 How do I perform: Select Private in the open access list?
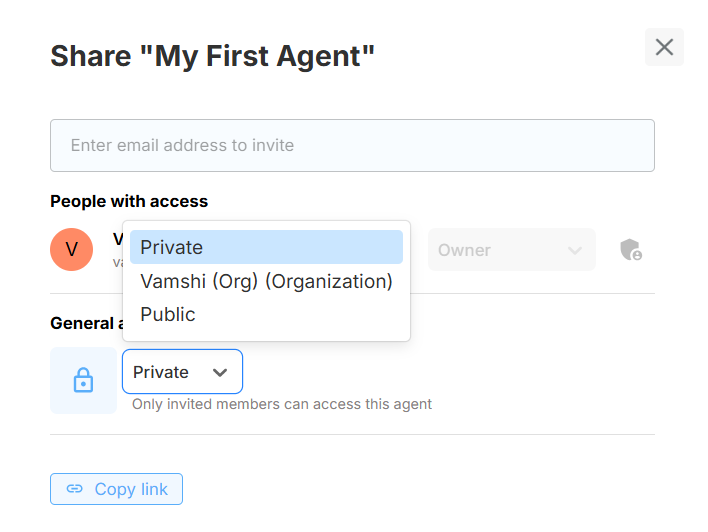266,247
